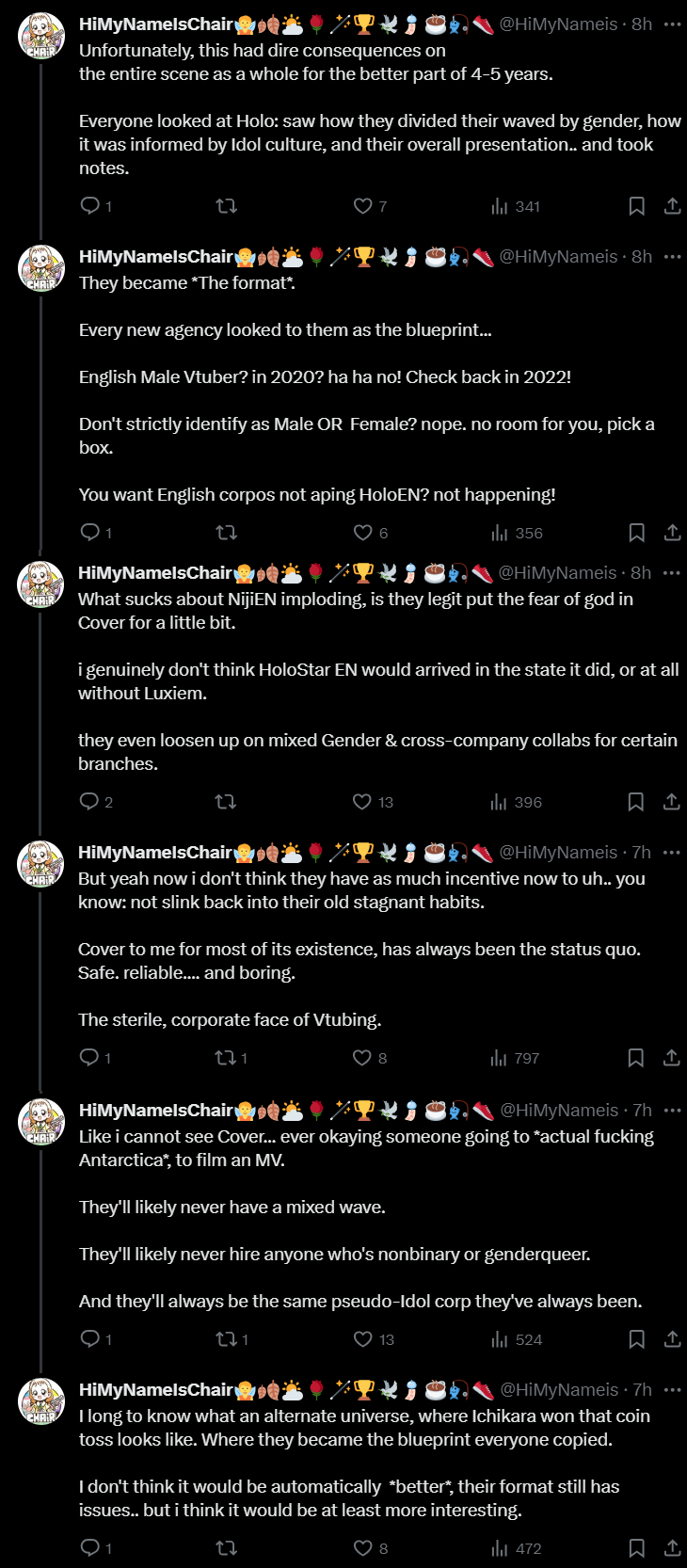The width and height of the screenshot is (687, 1568).
Task: Share the tweet with 797 views
Action: (x=671, y=1058)
